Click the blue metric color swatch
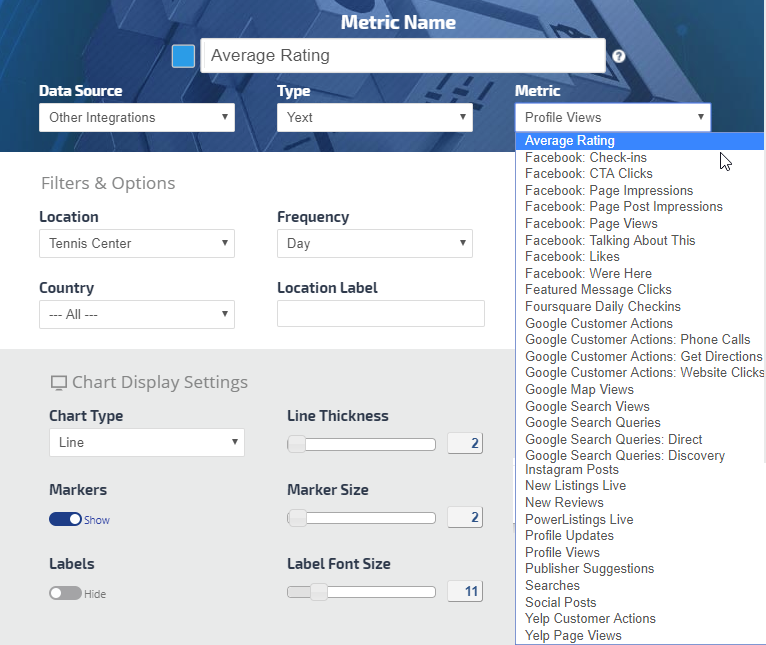 [x=183, y=56]
